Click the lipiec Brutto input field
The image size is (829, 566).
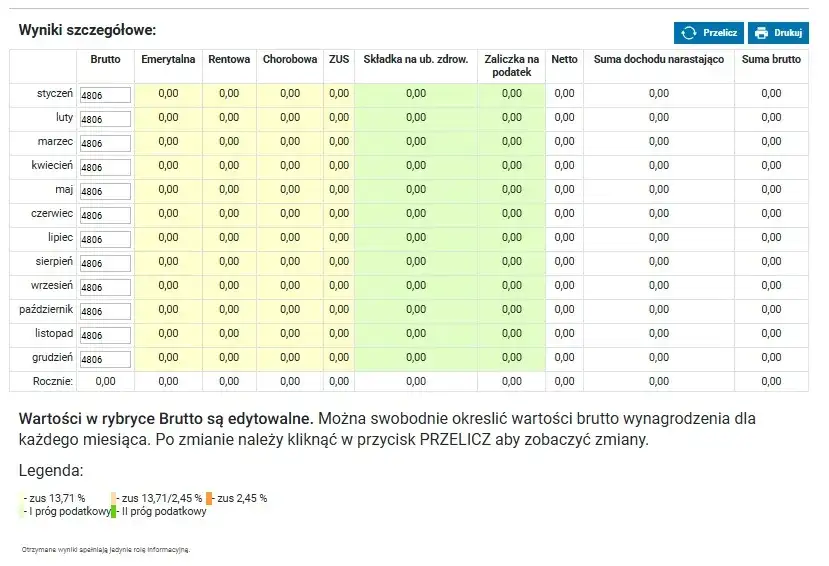tap(105, 239)
